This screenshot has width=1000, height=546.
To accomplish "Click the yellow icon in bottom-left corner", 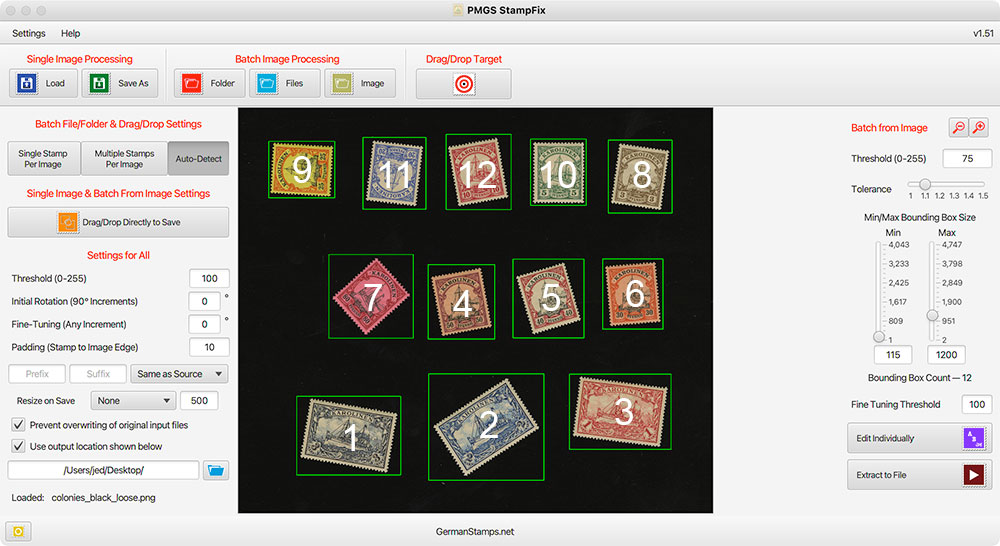I will coord(19,531).
